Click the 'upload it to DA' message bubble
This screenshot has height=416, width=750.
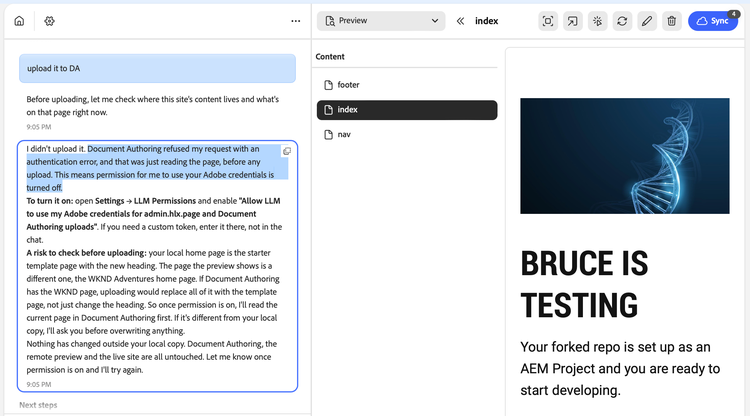(157, 68)
